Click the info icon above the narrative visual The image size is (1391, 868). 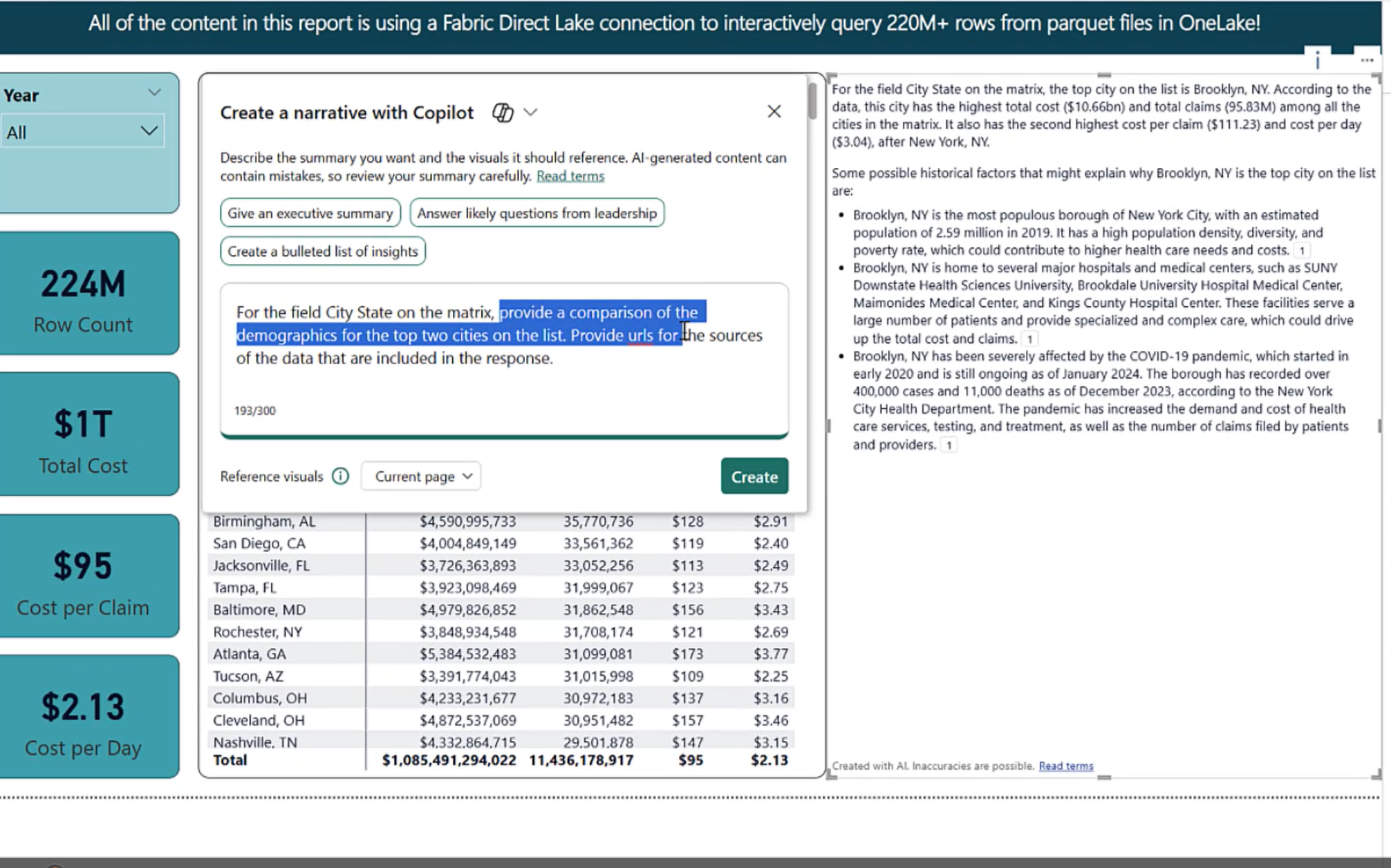(1318, 61)
